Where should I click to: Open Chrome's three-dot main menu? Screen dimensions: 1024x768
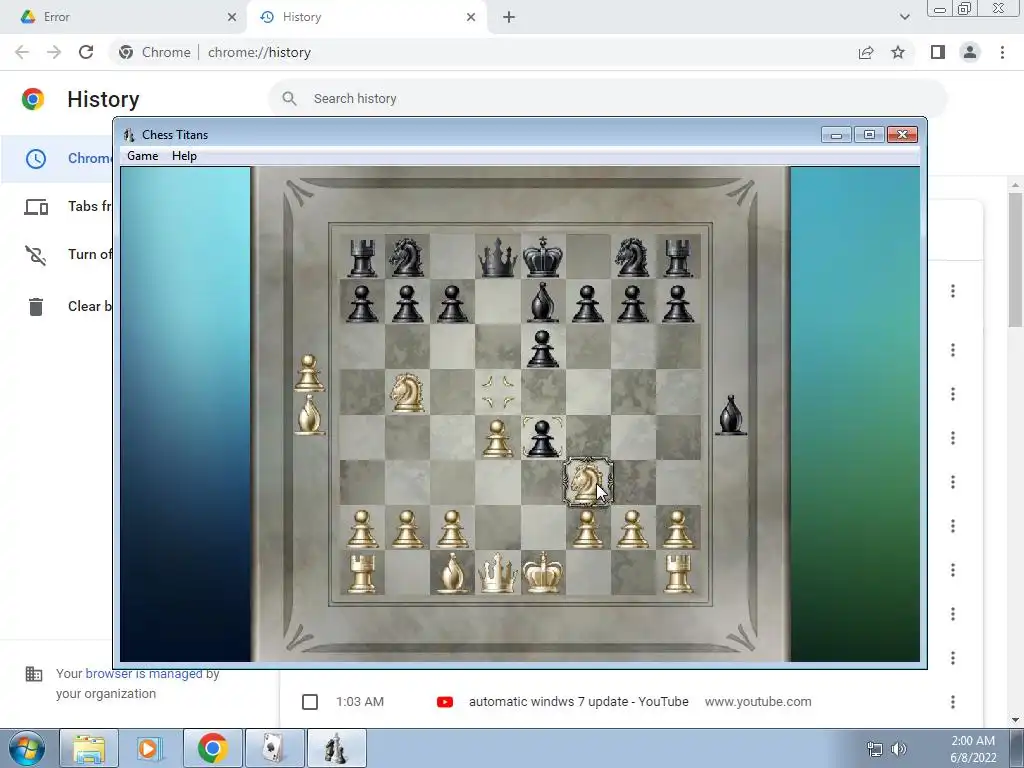[1002, 52]
